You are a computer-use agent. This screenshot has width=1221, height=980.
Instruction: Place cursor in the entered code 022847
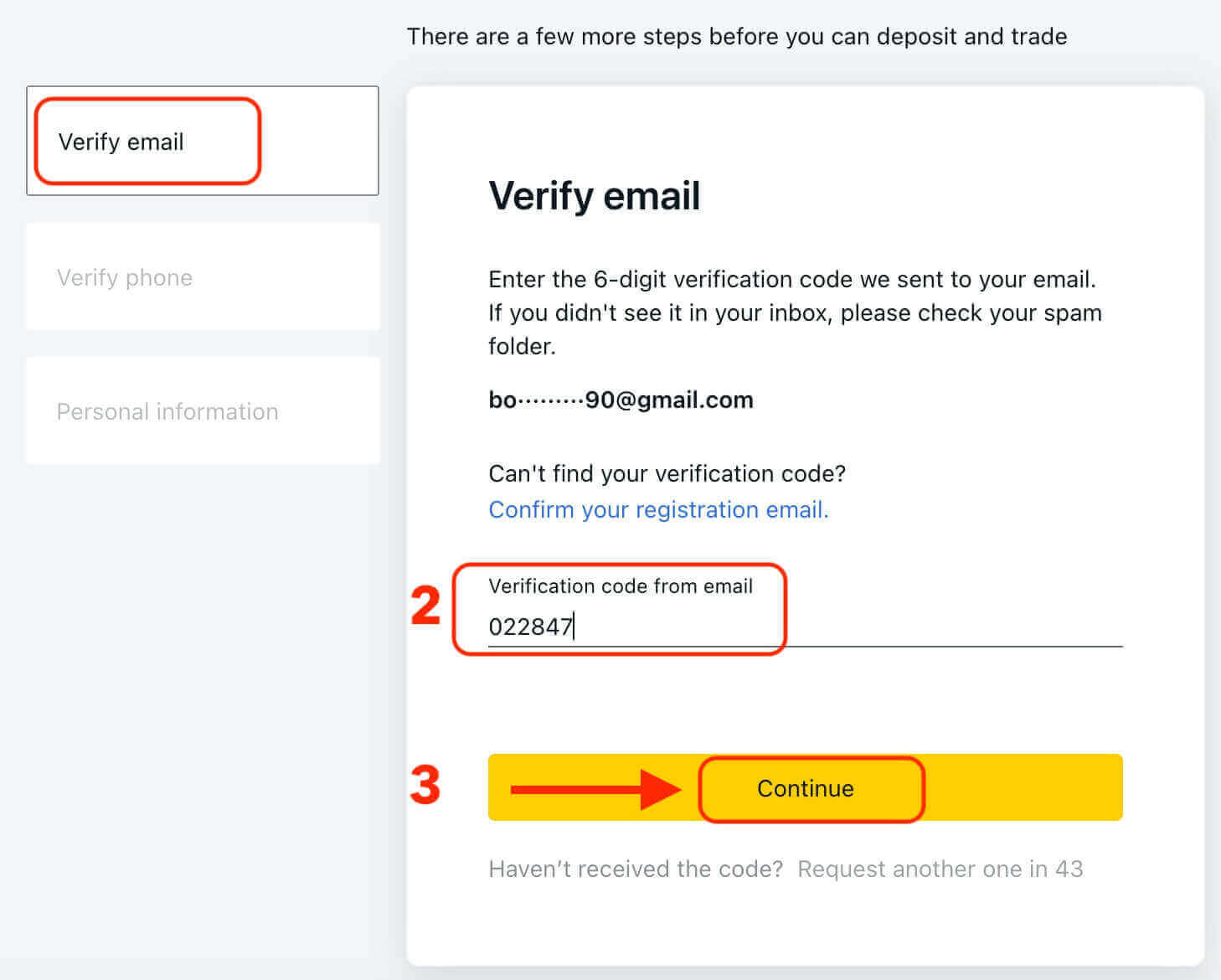pyautogui.click(x=530, y=627)
